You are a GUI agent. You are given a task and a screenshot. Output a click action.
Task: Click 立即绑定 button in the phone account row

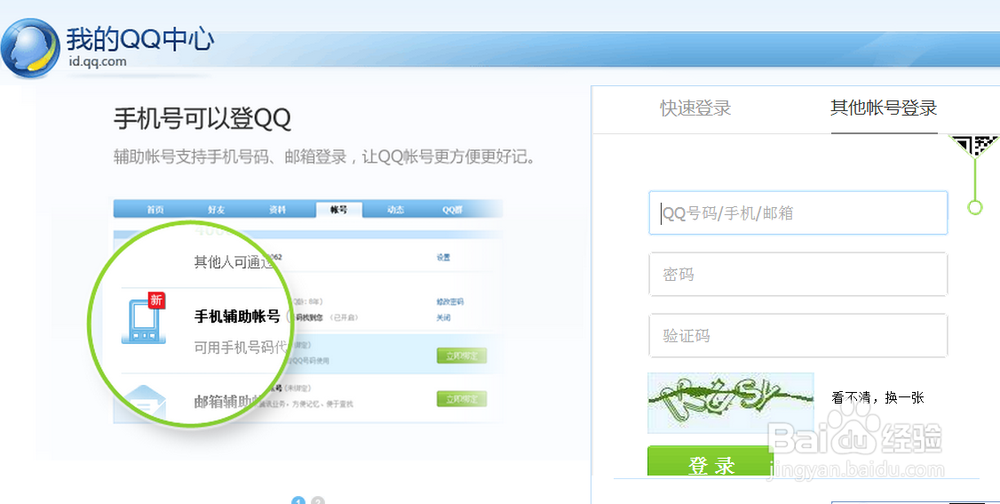[462, 356]
